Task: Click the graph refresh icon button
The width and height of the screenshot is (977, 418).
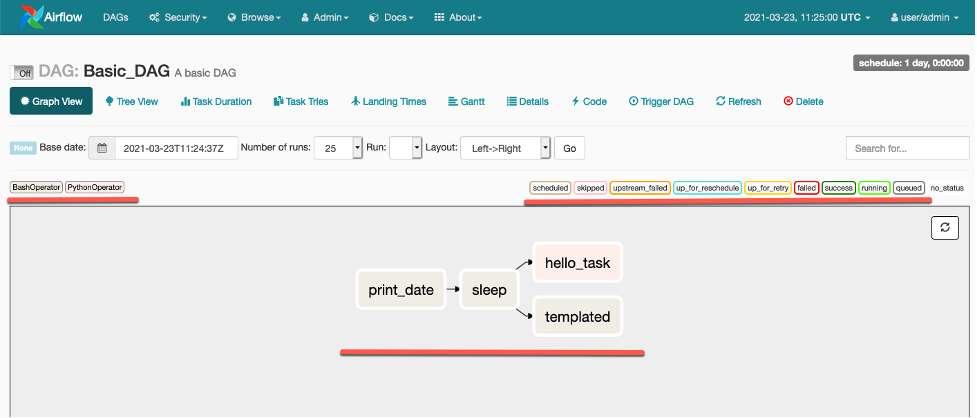Action: 945,229
